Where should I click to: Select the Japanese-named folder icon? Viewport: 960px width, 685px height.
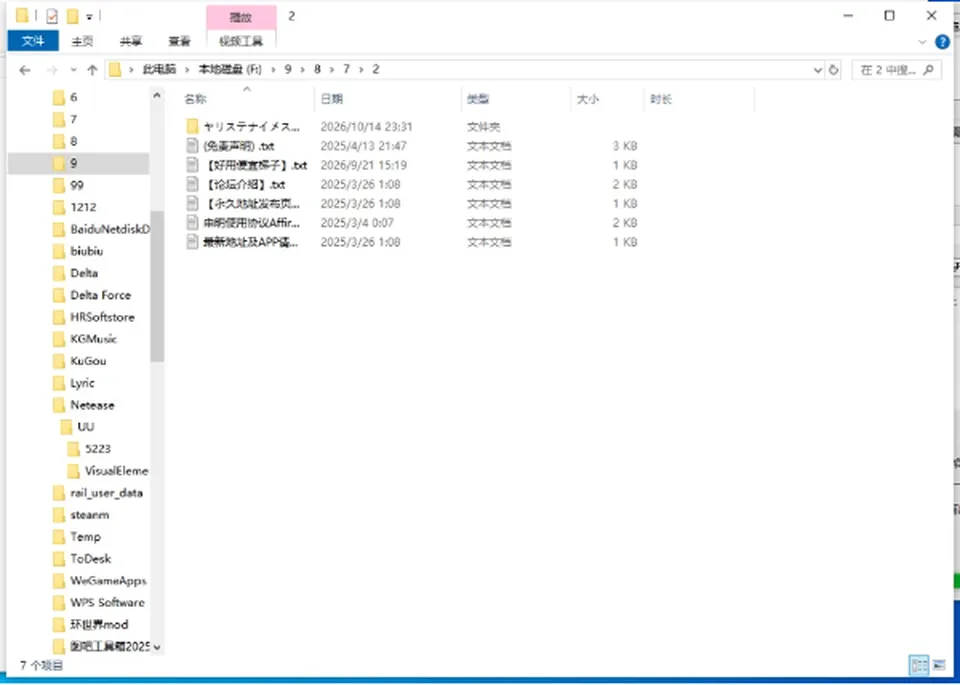[193, 127]
